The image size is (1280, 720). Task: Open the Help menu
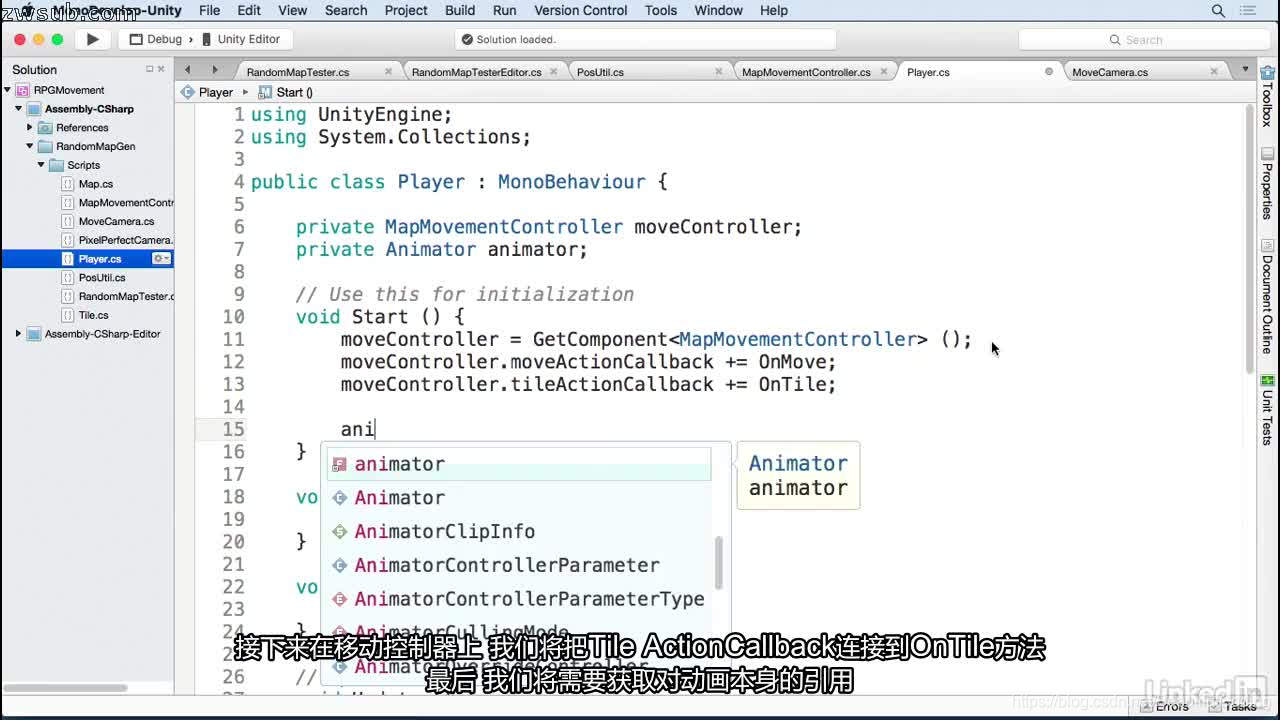pyautogui.click(x=774, y=10)
